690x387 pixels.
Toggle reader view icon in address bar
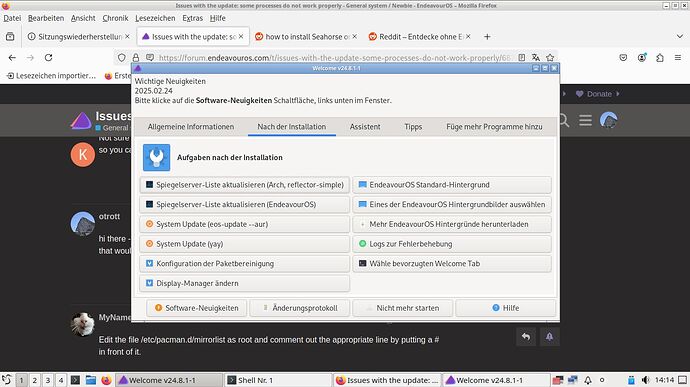521,58
